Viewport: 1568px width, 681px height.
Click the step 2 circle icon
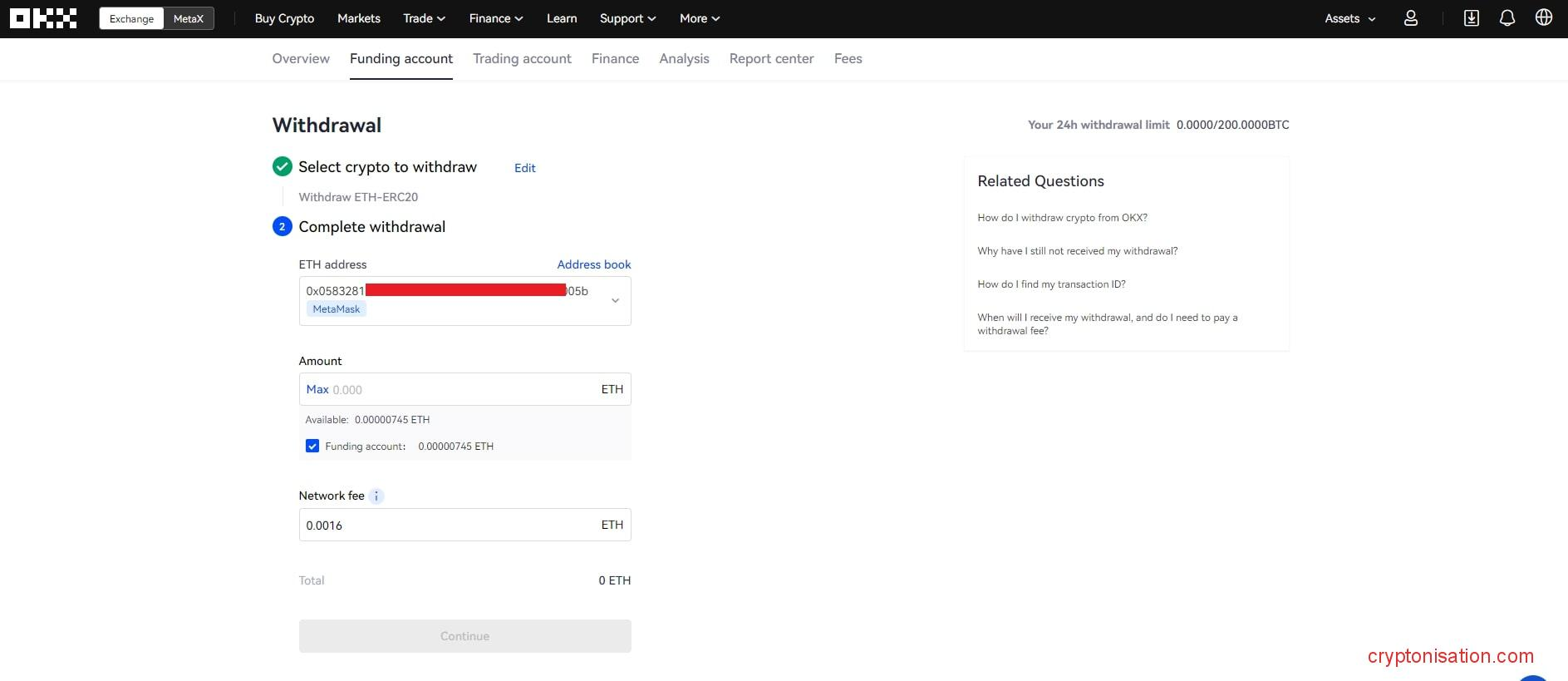[x=282, y=227]
